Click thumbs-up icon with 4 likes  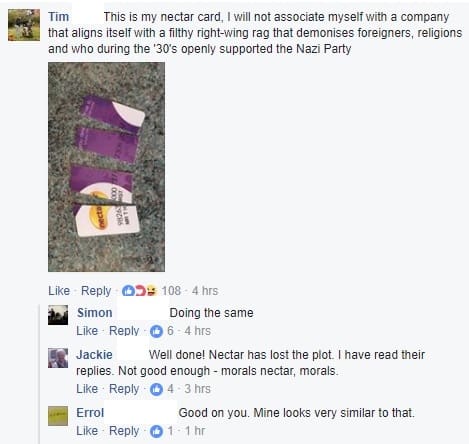[156, 389]
